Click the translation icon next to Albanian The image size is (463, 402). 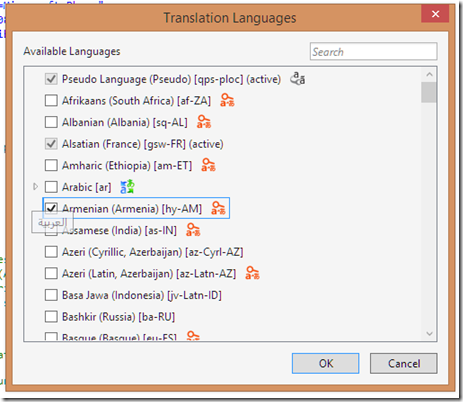pos(204,122)
